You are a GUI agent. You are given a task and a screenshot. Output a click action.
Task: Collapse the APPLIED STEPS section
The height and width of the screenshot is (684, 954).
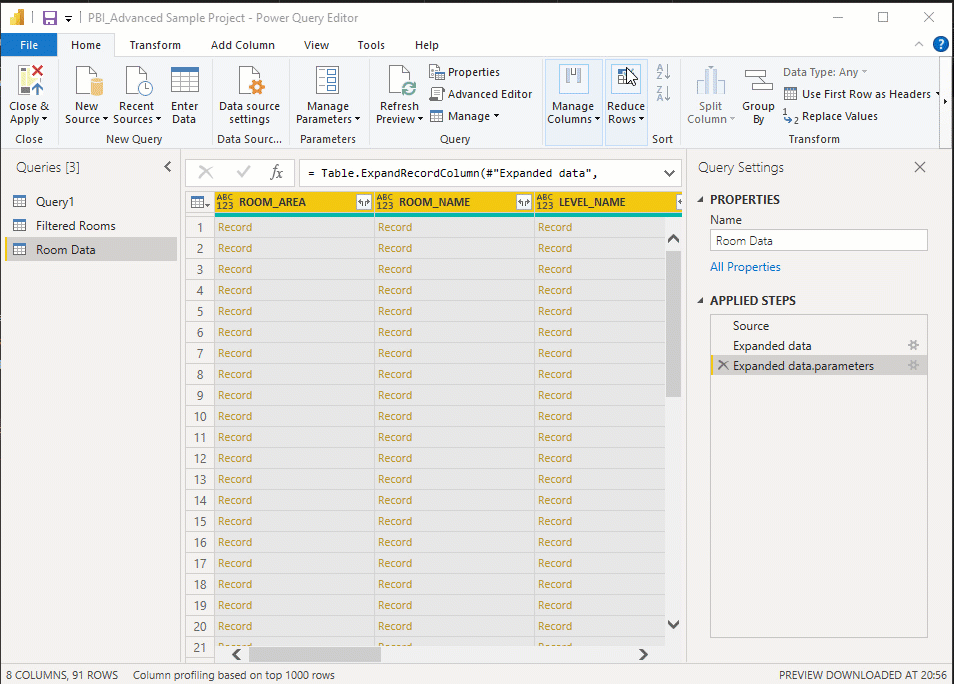coord(700,301)
